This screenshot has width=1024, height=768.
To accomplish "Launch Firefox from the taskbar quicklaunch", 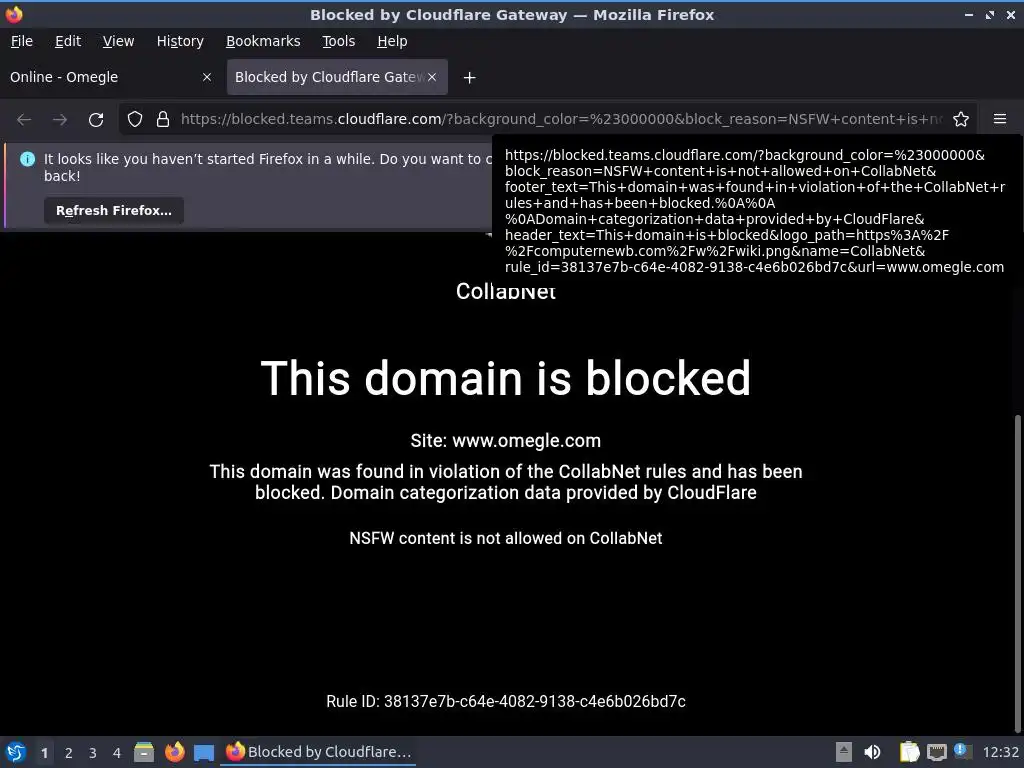I will 174,752.
